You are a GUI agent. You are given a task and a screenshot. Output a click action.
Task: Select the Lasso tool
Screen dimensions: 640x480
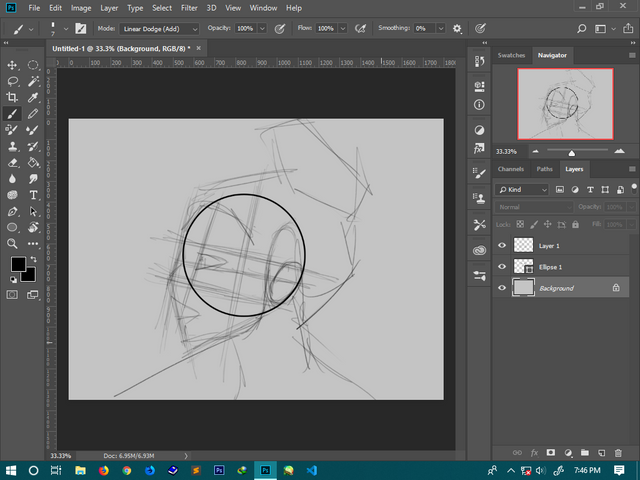[12, 81]
